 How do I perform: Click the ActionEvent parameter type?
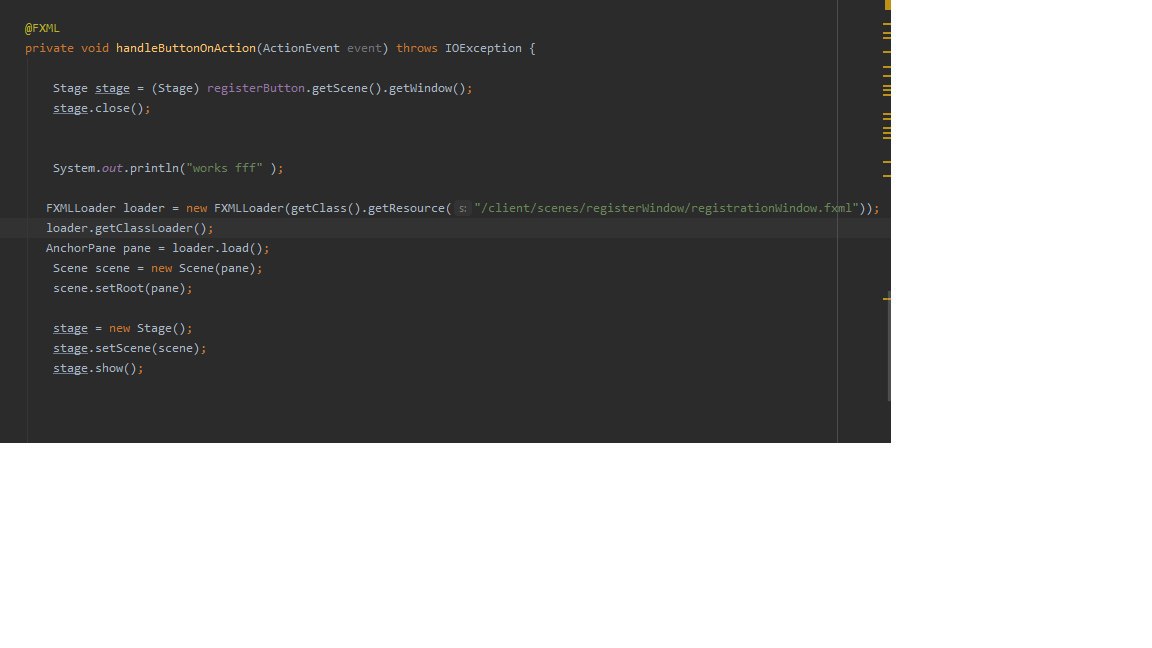[x=301, y=48]
